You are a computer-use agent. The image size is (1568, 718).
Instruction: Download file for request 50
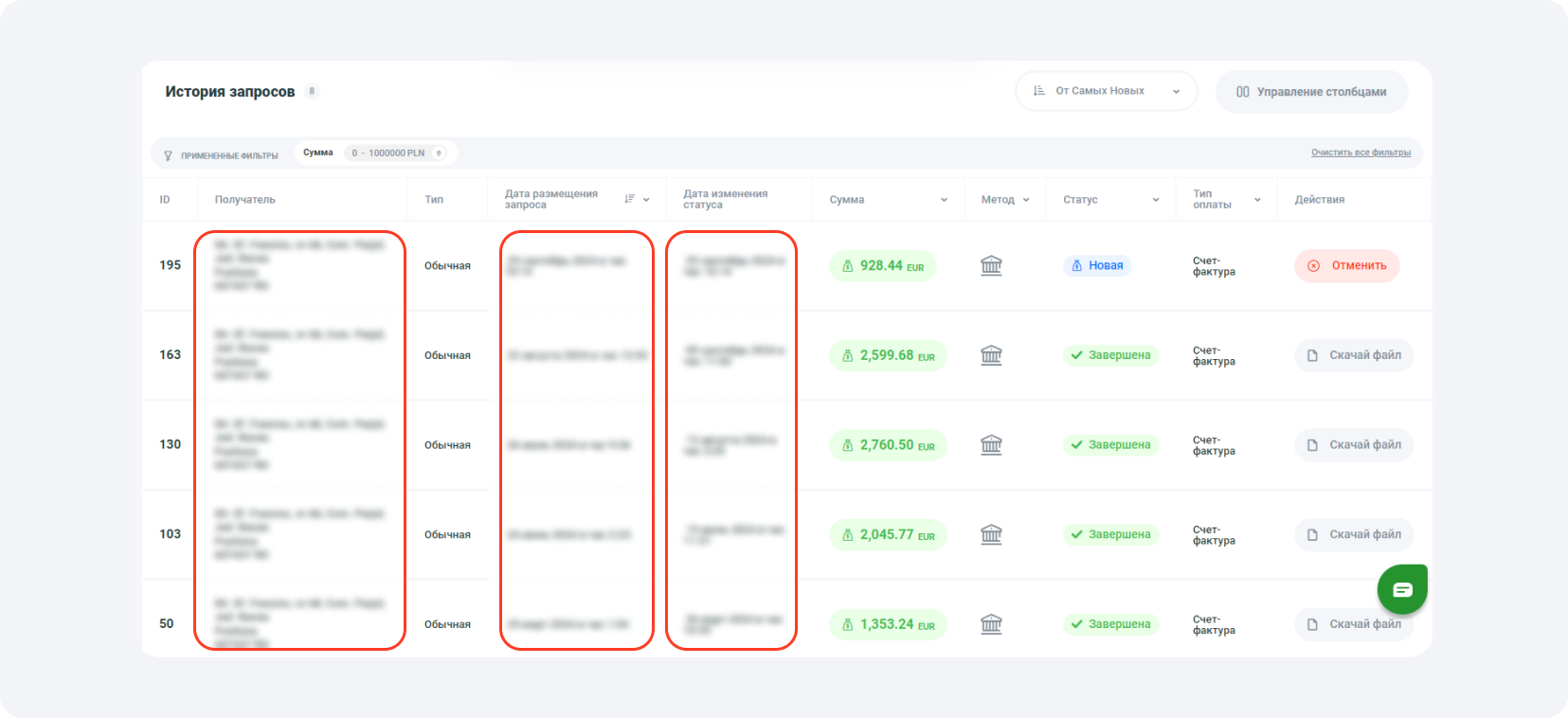tap(1354, 624)
